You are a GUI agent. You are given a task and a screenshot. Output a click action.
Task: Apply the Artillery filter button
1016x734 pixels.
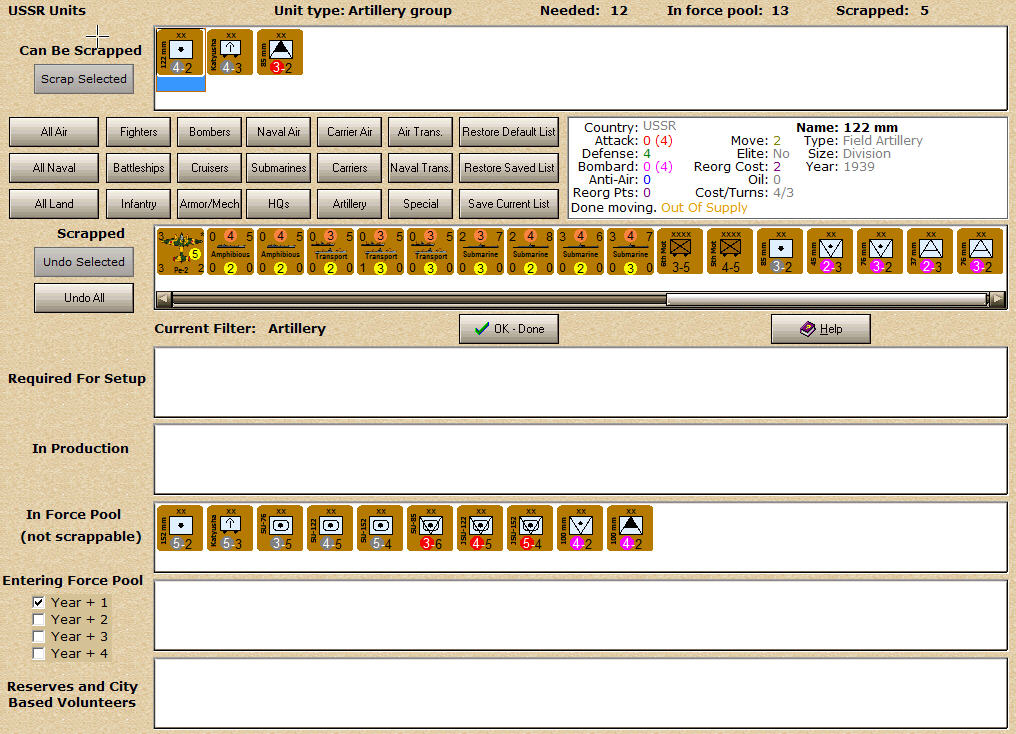tap(349, 204)
